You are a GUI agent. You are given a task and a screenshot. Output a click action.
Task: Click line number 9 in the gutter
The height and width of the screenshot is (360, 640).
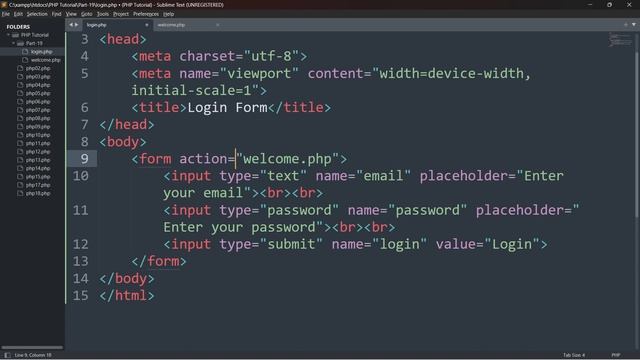tap(84, 158)
